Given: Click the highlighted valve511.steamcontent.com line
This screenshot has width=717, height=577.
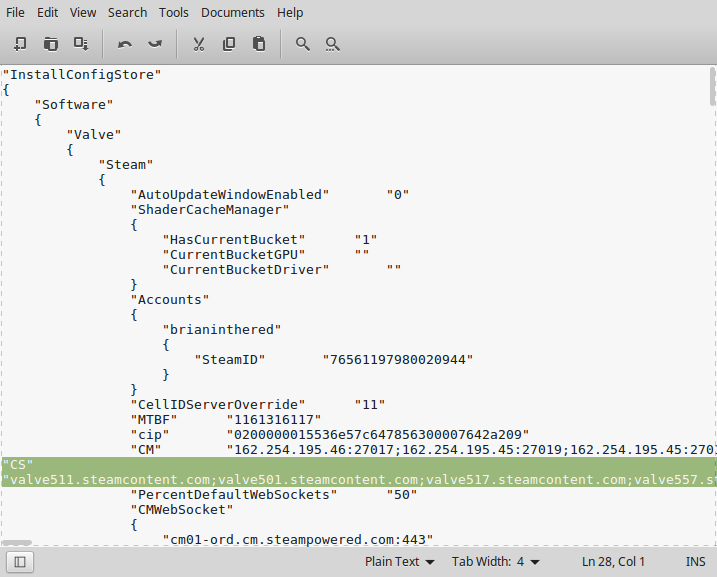Looking at the screenshot, I should pyautogui.click(x=358, y=480).
